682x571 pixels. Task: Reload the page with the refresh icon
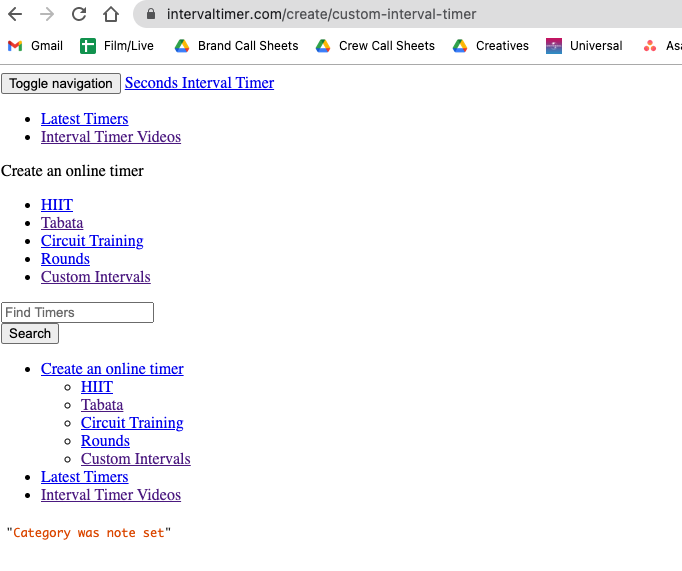point(79,14)
